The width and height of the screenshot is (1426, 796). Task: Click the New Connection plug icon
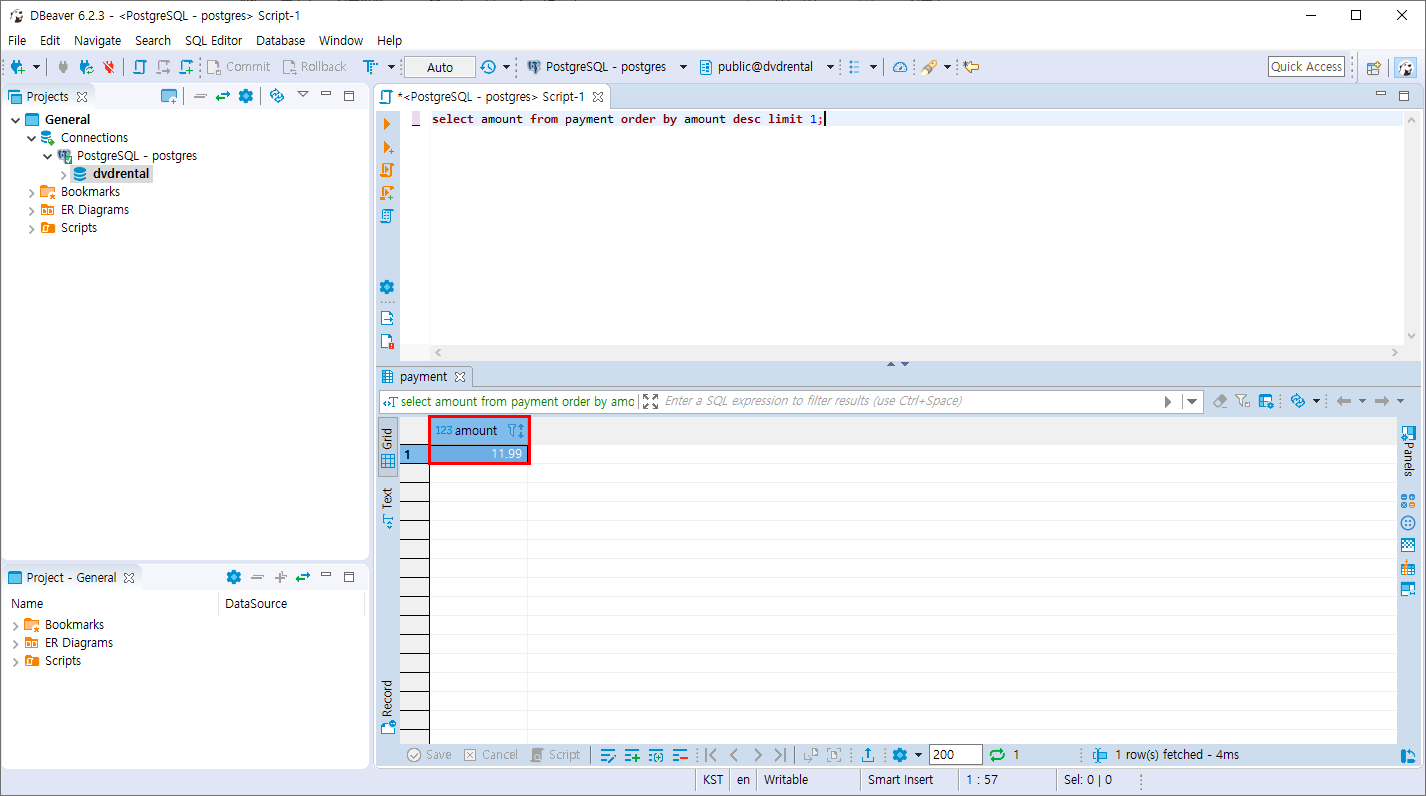[18, 67]
